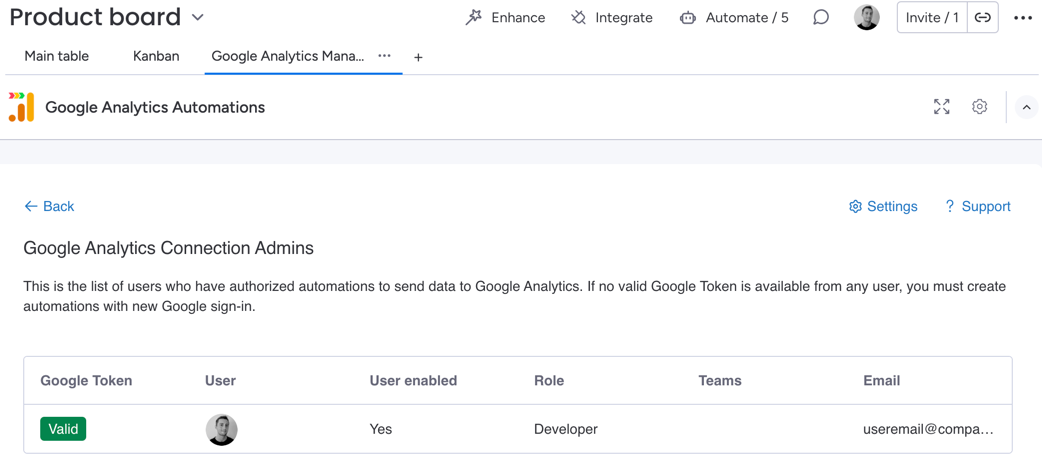Viewport: 1042px width, 464px height.
Task: Collapse the header with chevron up
Action: pos(1026,107)
